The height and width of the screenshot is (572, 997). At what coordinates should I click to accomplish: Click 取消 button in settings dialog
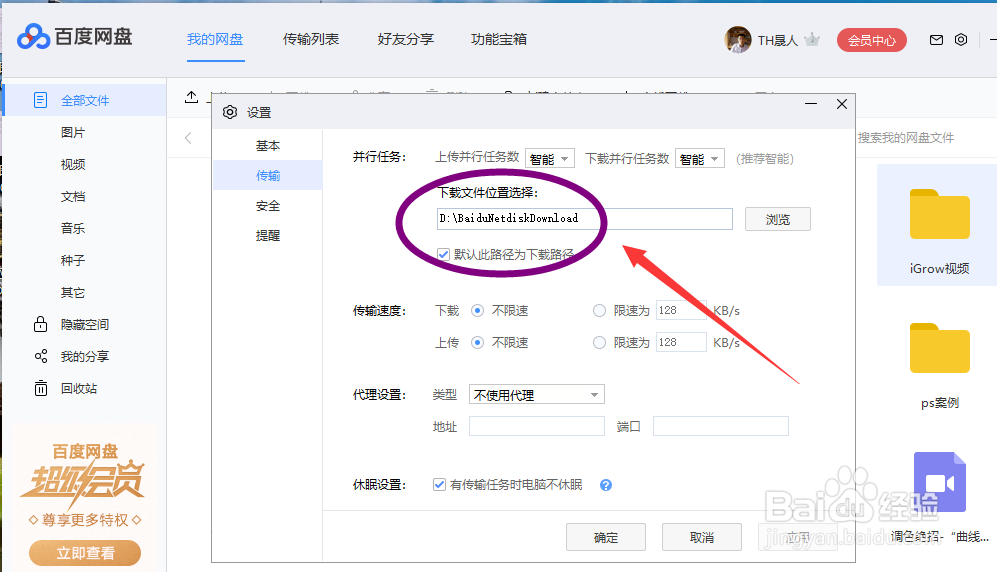pyautogui.click(x=702, y=537)
